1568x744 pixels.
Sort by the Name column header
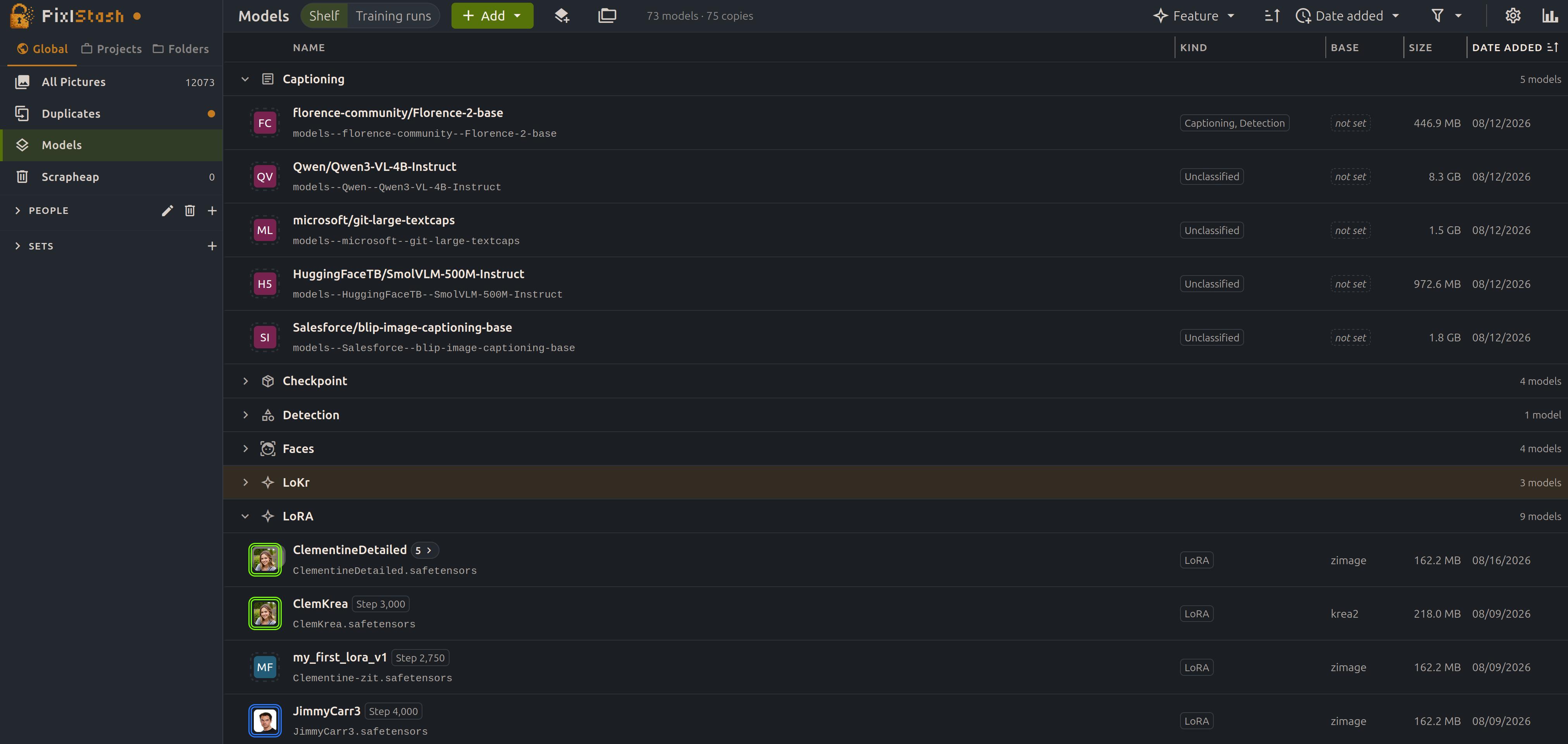(x=308, y=48)
